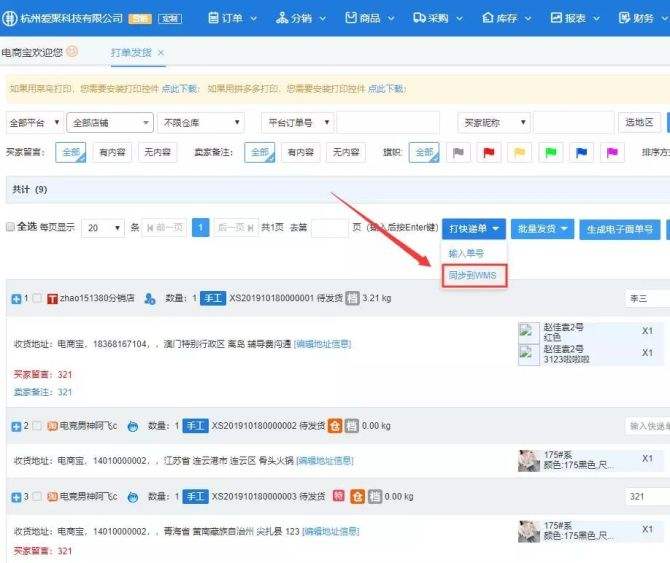
Task: Choose 输入单号 from the dropdown menu
Action: coord(466,253)
